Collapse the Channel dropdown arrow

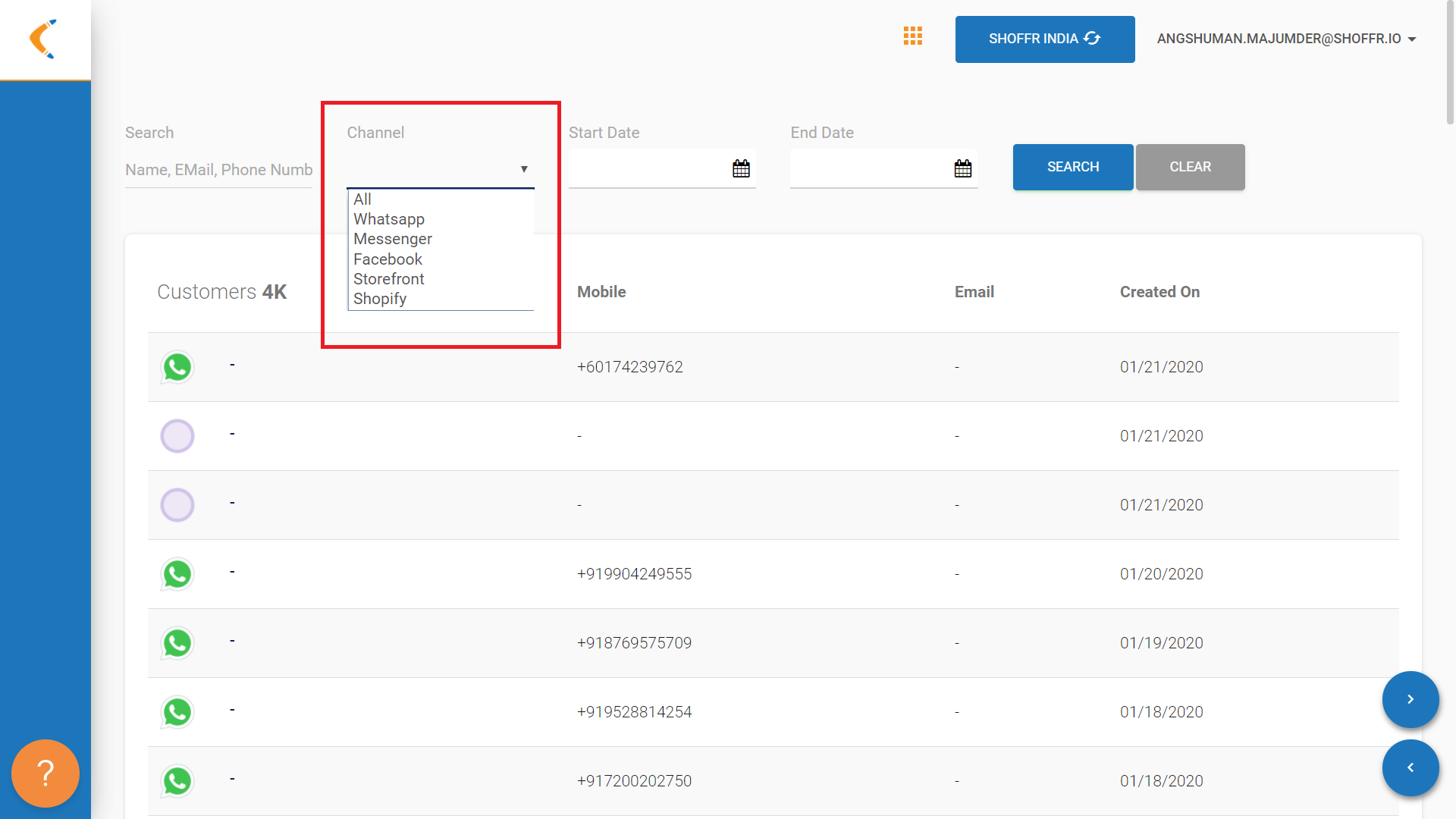tap(523, 169)
